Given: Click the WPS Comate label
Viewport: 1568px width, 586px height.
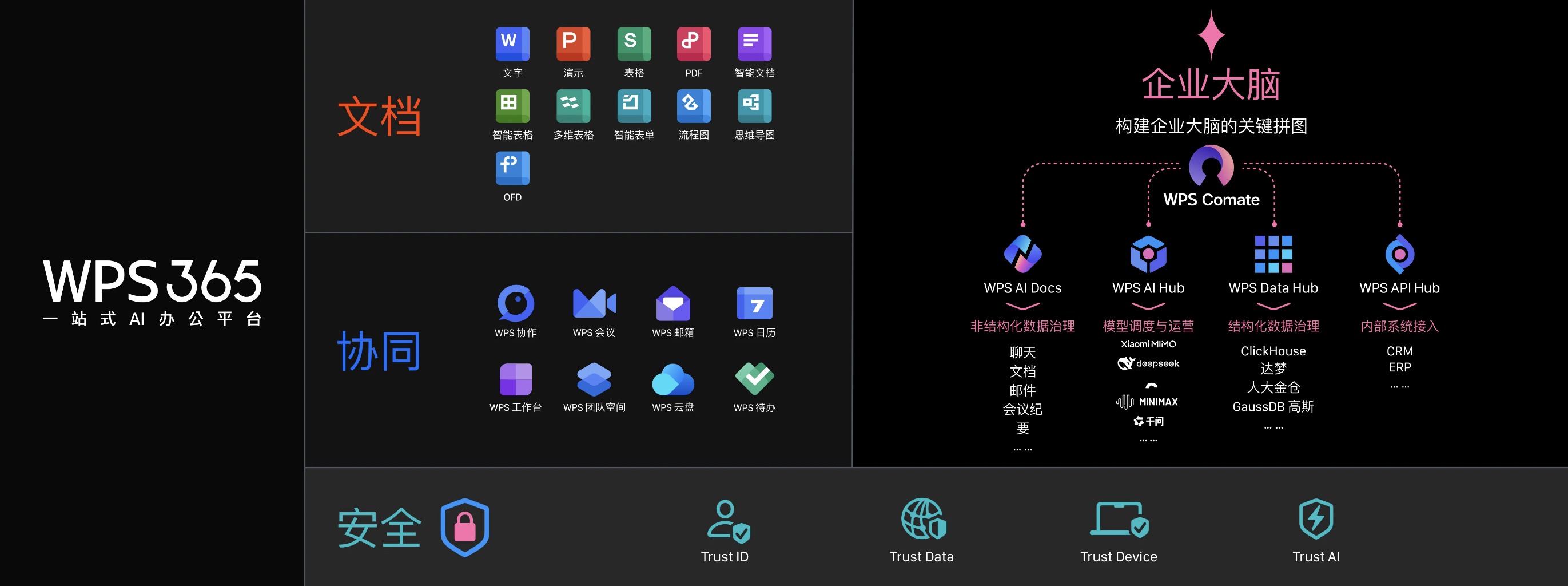Looking at the screenshot, I should [1211, 200].
